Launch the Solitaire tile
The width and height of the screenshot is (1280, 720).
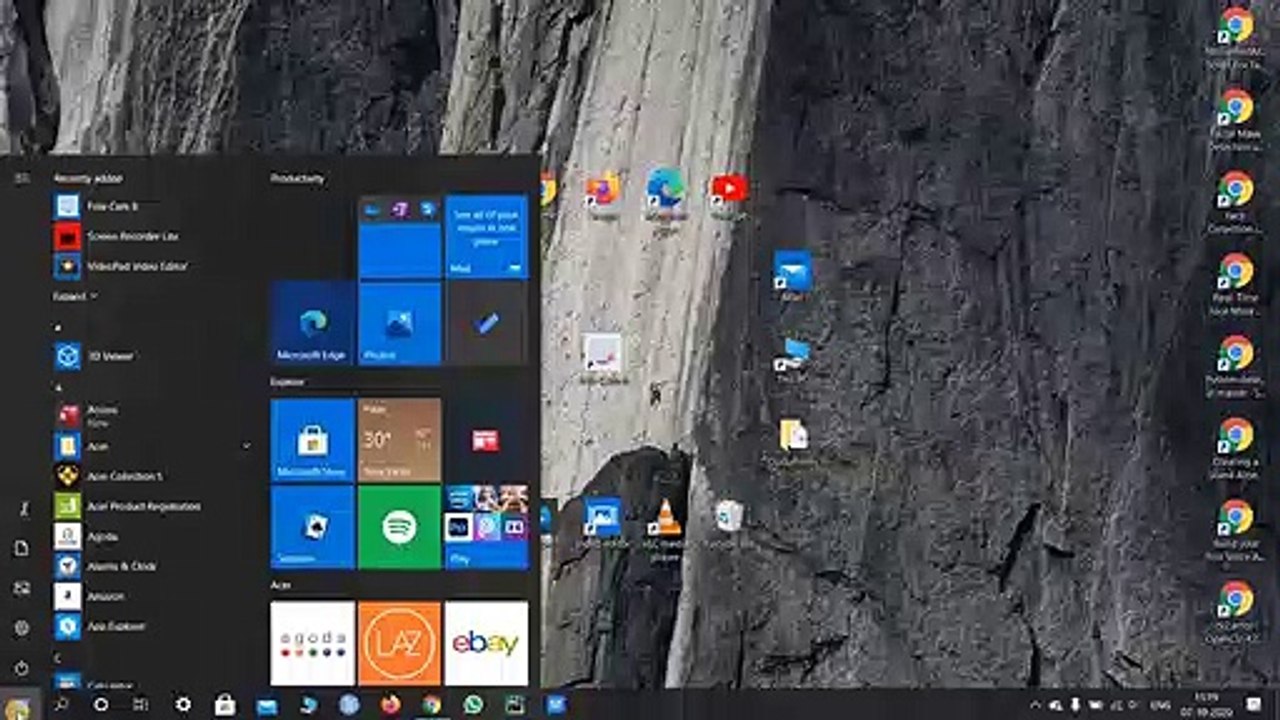[312, 527]
